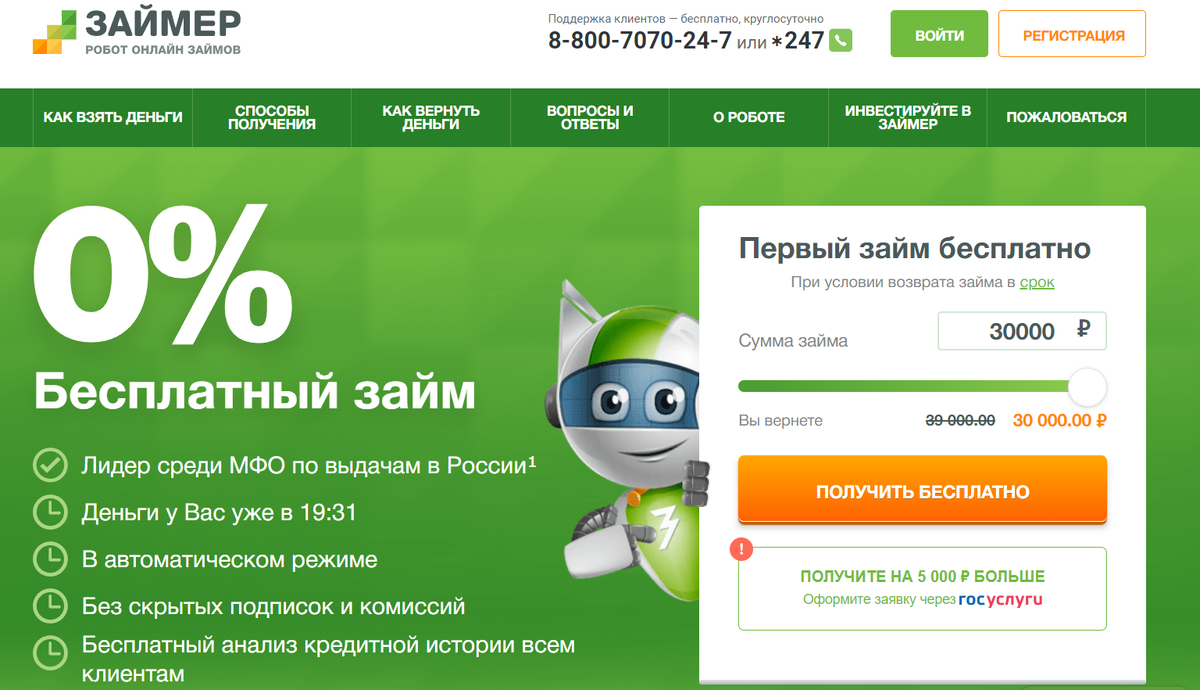Click the loan amount slider handle

click(1087, 386)
